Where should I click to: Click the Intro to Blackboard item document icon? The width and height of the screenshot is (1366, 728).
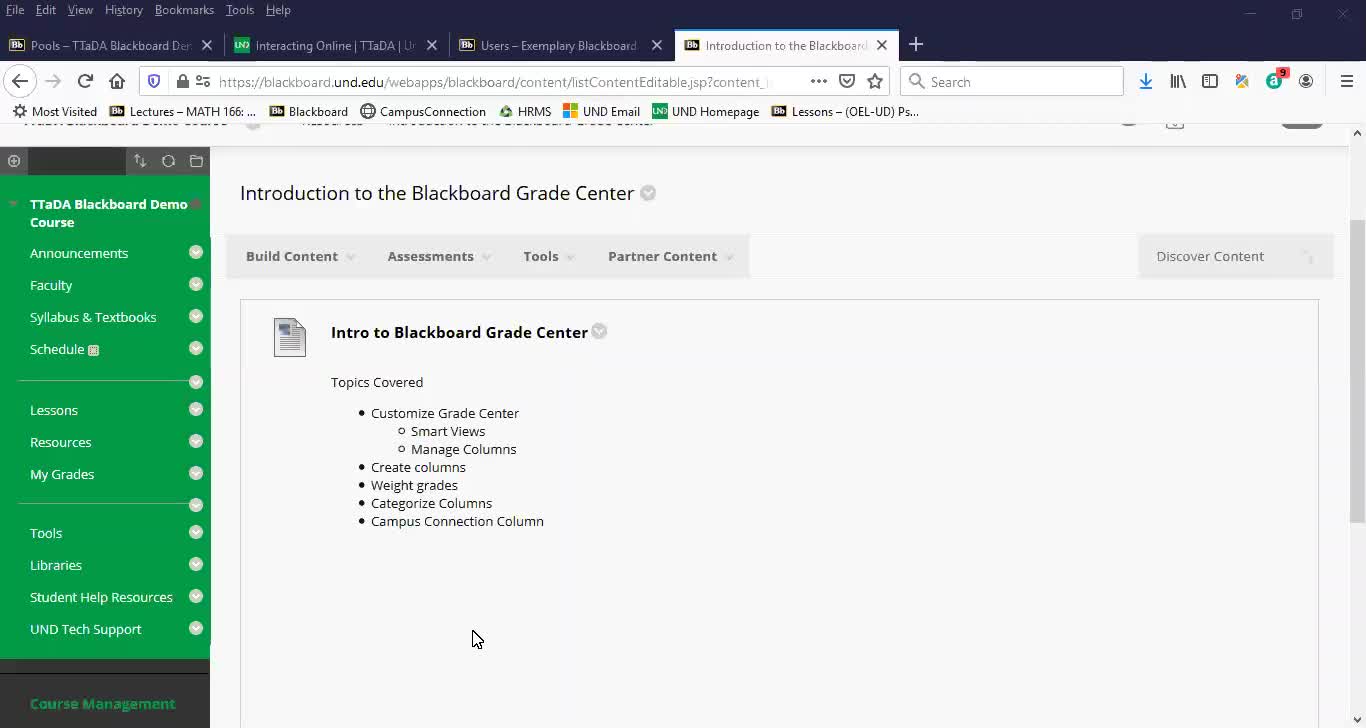point(290,338)
